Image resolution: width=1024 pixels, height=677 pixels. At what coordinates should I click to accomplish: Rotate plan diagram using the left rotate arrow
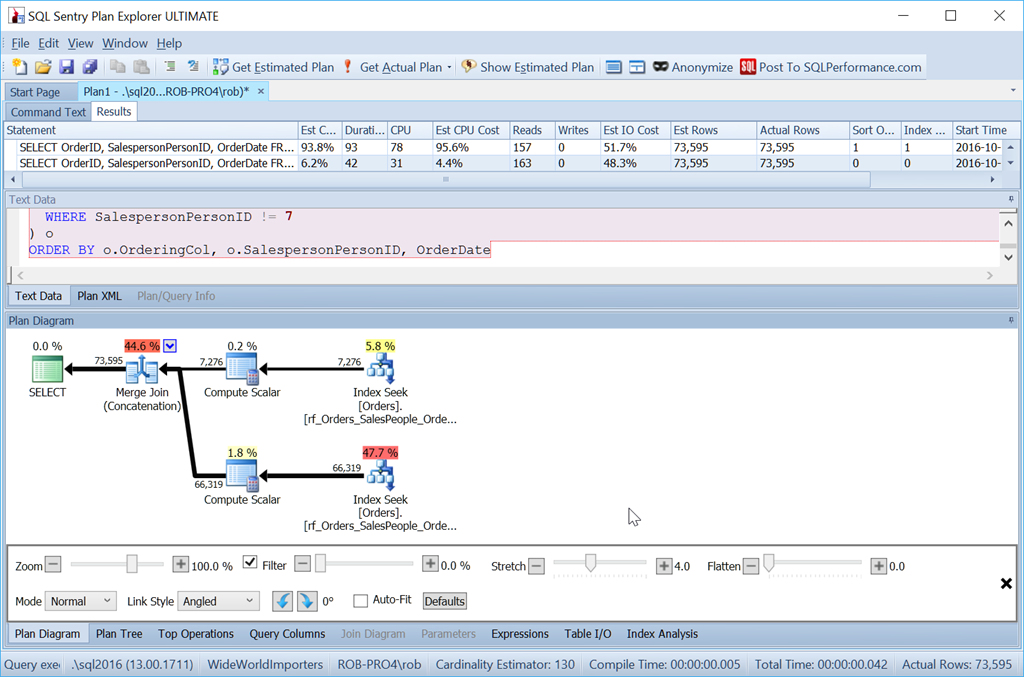282,601
